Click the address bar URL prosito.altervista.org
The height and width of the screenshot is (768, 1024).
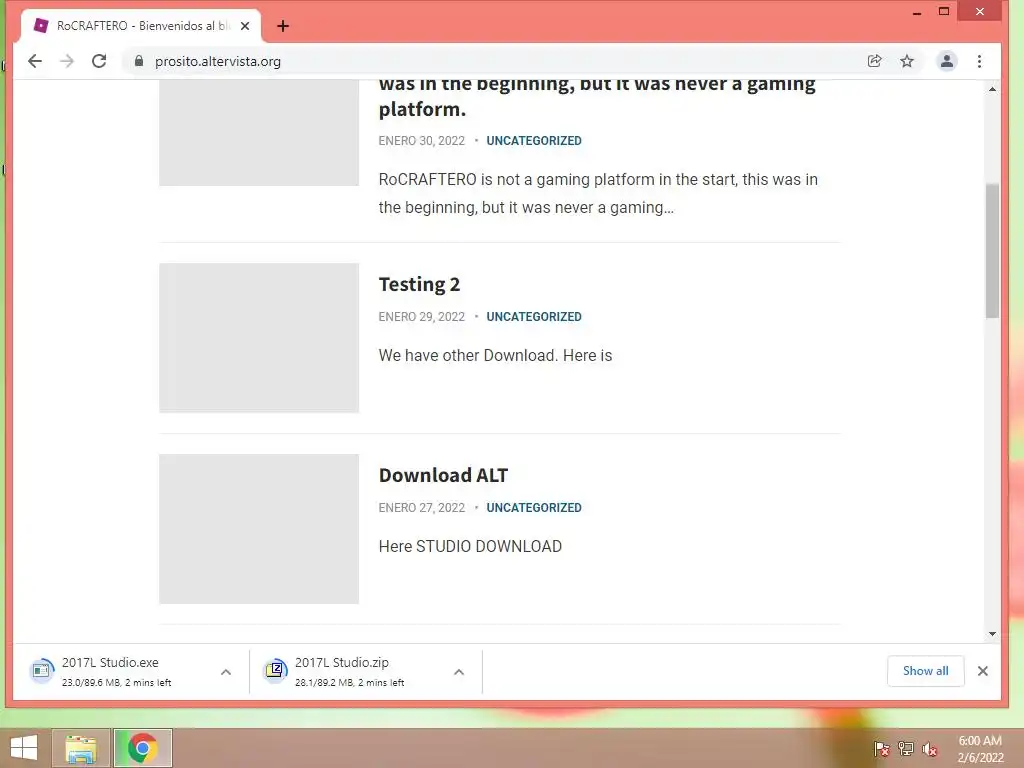click(217, 61)
